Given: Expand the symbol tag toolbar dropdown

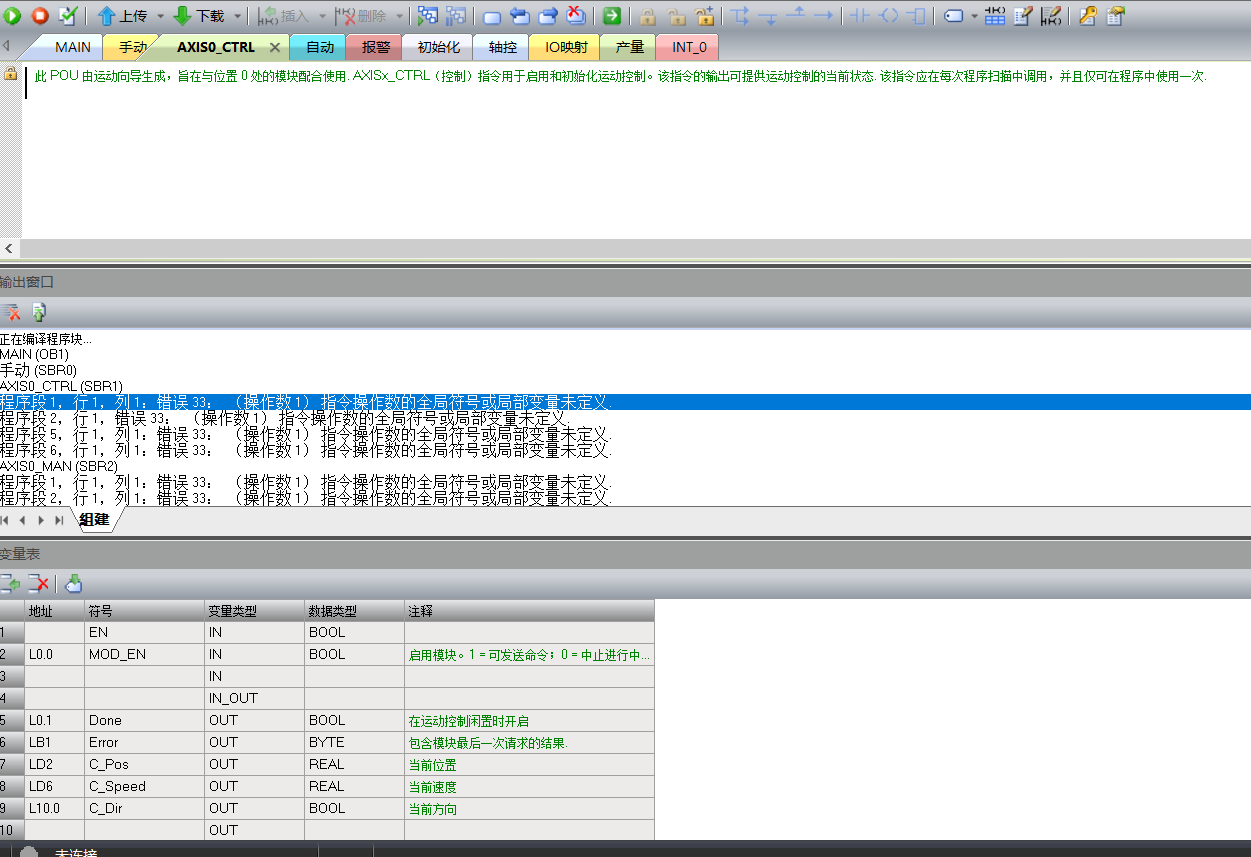Looking at the screenshot, I should point(974,17).
